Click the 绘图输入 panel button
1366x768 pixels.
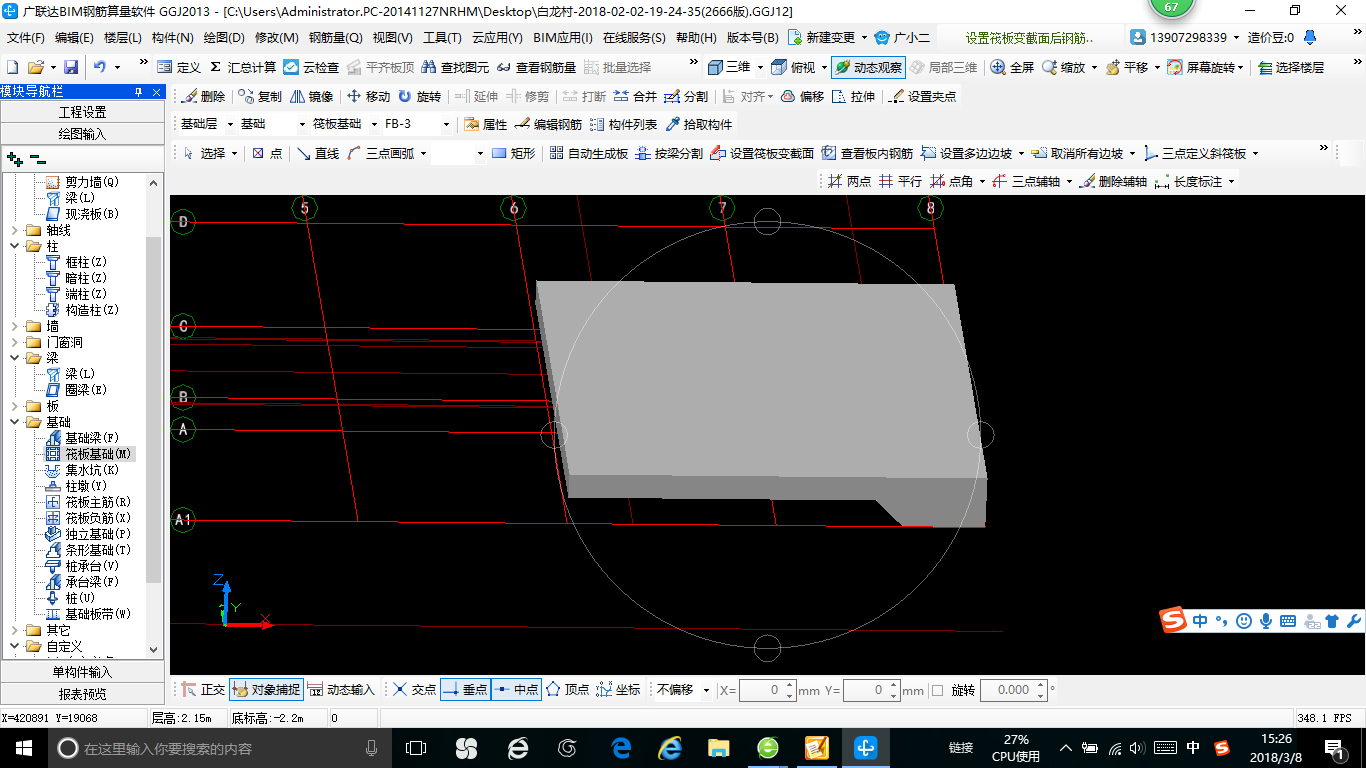[82, 133]
